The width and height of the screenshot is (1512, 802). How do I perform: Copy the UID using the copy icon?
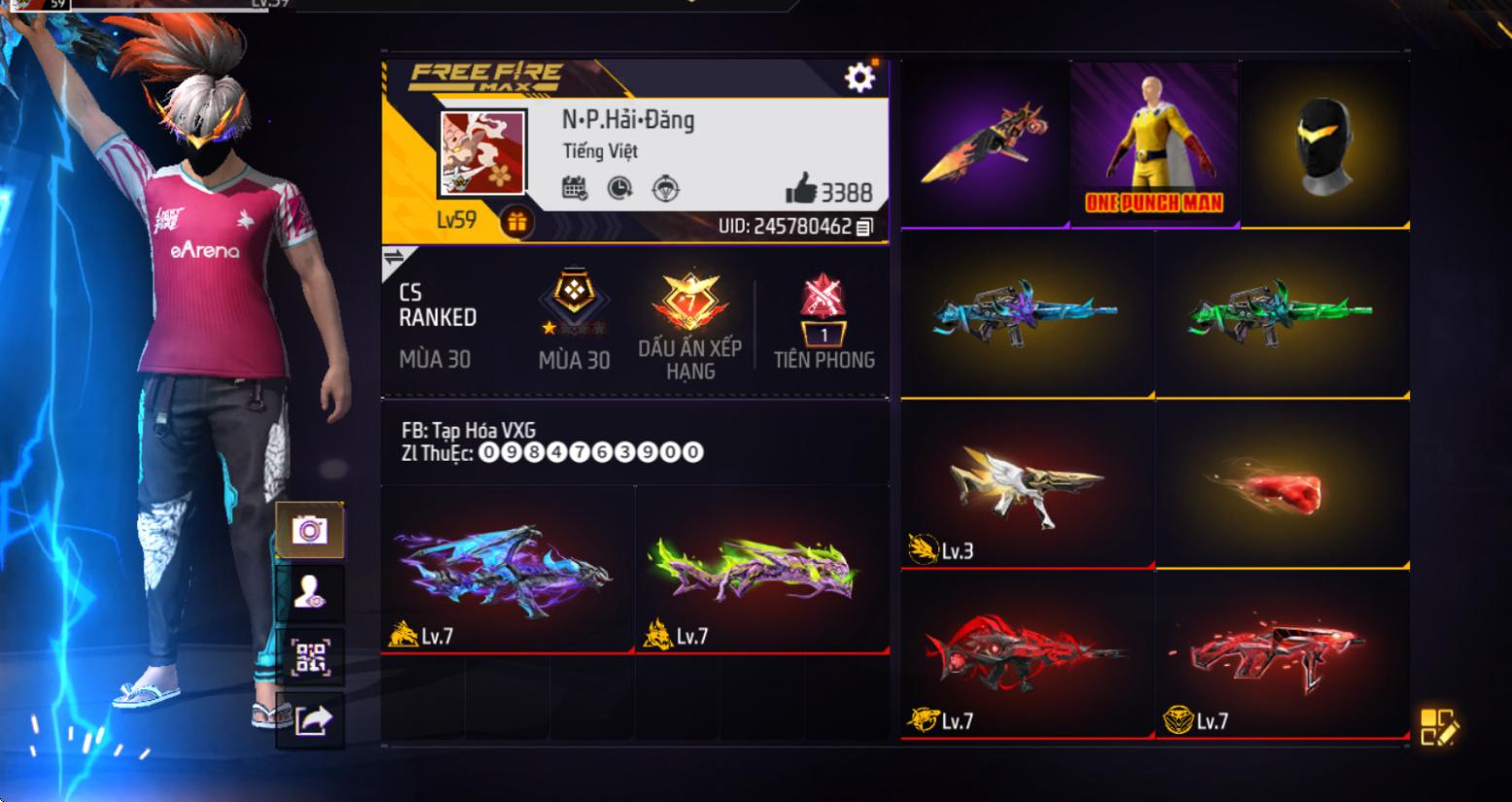click(864, 227)
